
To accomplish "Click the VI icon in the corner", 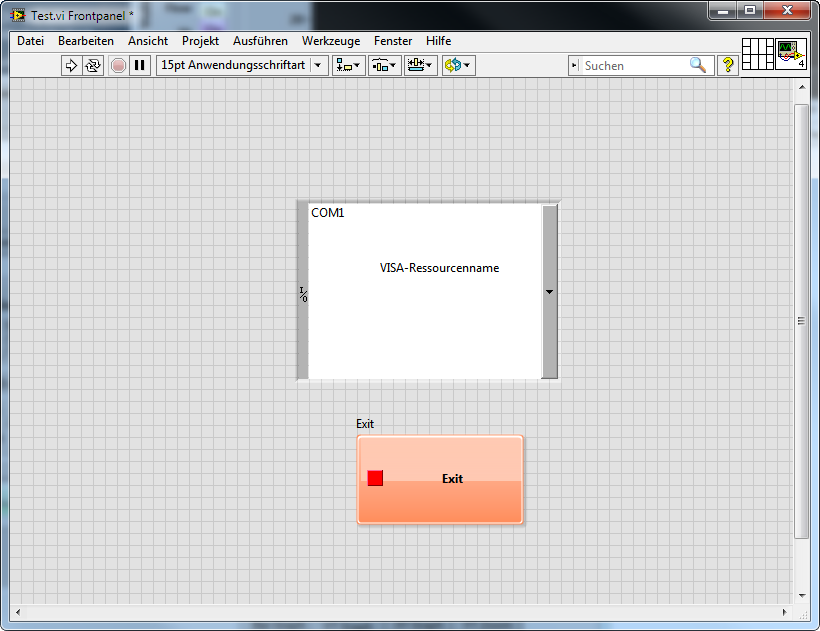I will coord(791,54).
